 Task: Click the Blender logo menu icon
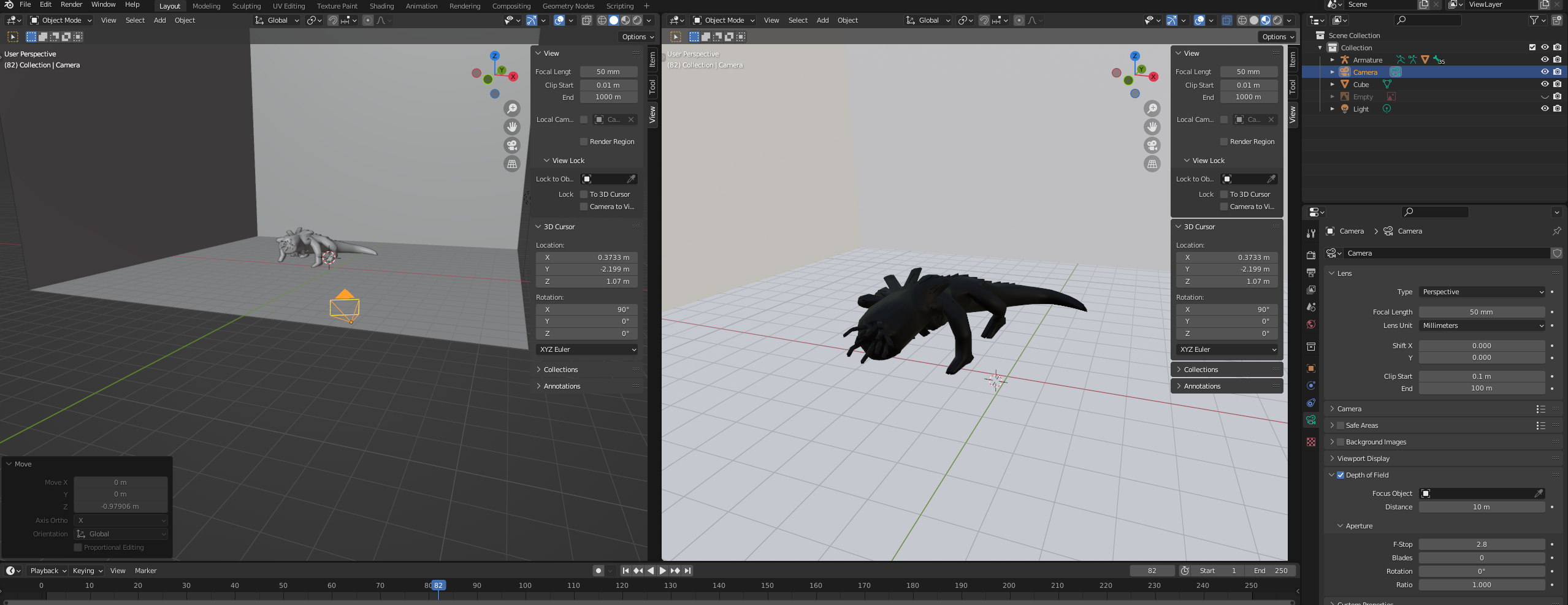click(x=9, y=5)
